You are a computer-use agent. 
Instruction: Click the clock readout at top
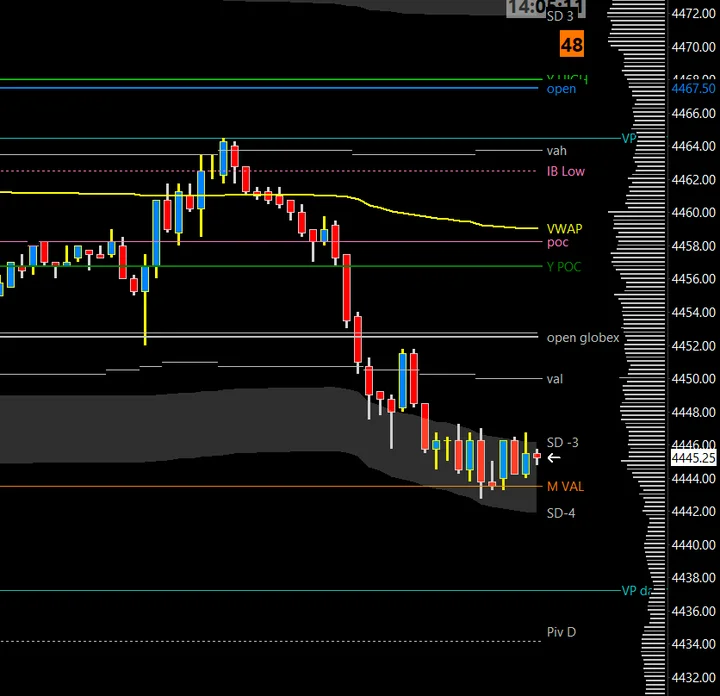(x=546, y=7)
